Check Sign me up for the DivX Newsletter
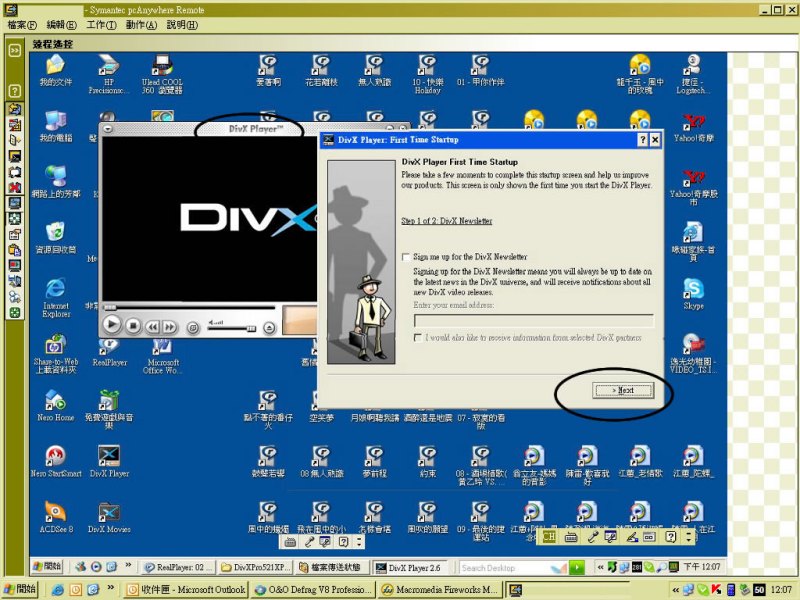 406,257
